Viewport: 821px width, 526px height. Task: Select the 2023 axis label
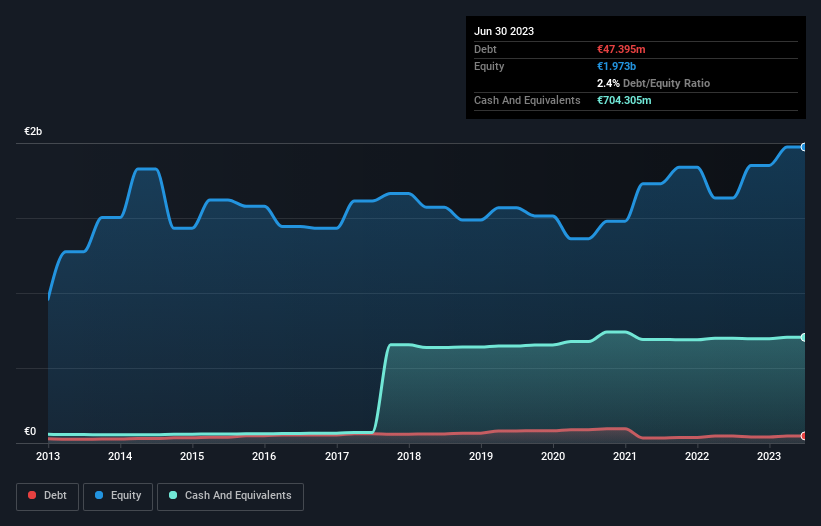coord(769,456)
